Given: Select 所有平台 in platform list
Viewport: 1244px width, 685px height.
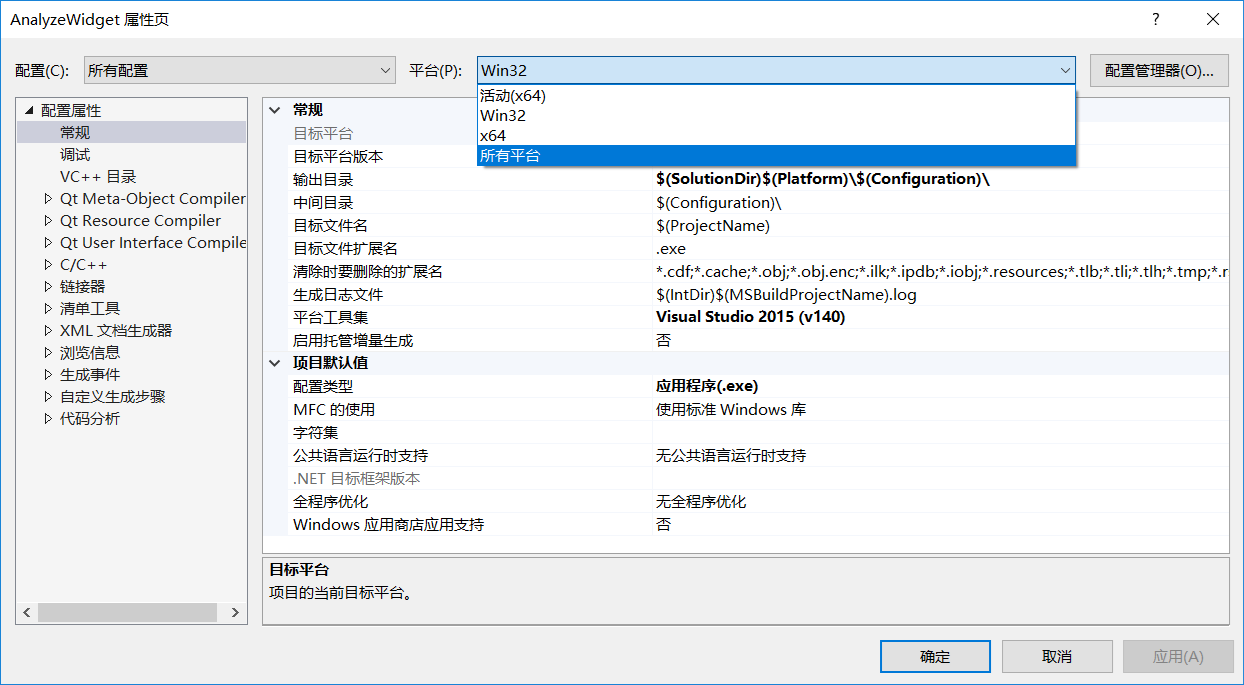Looking at the screenshot, I should coord(776,156).
